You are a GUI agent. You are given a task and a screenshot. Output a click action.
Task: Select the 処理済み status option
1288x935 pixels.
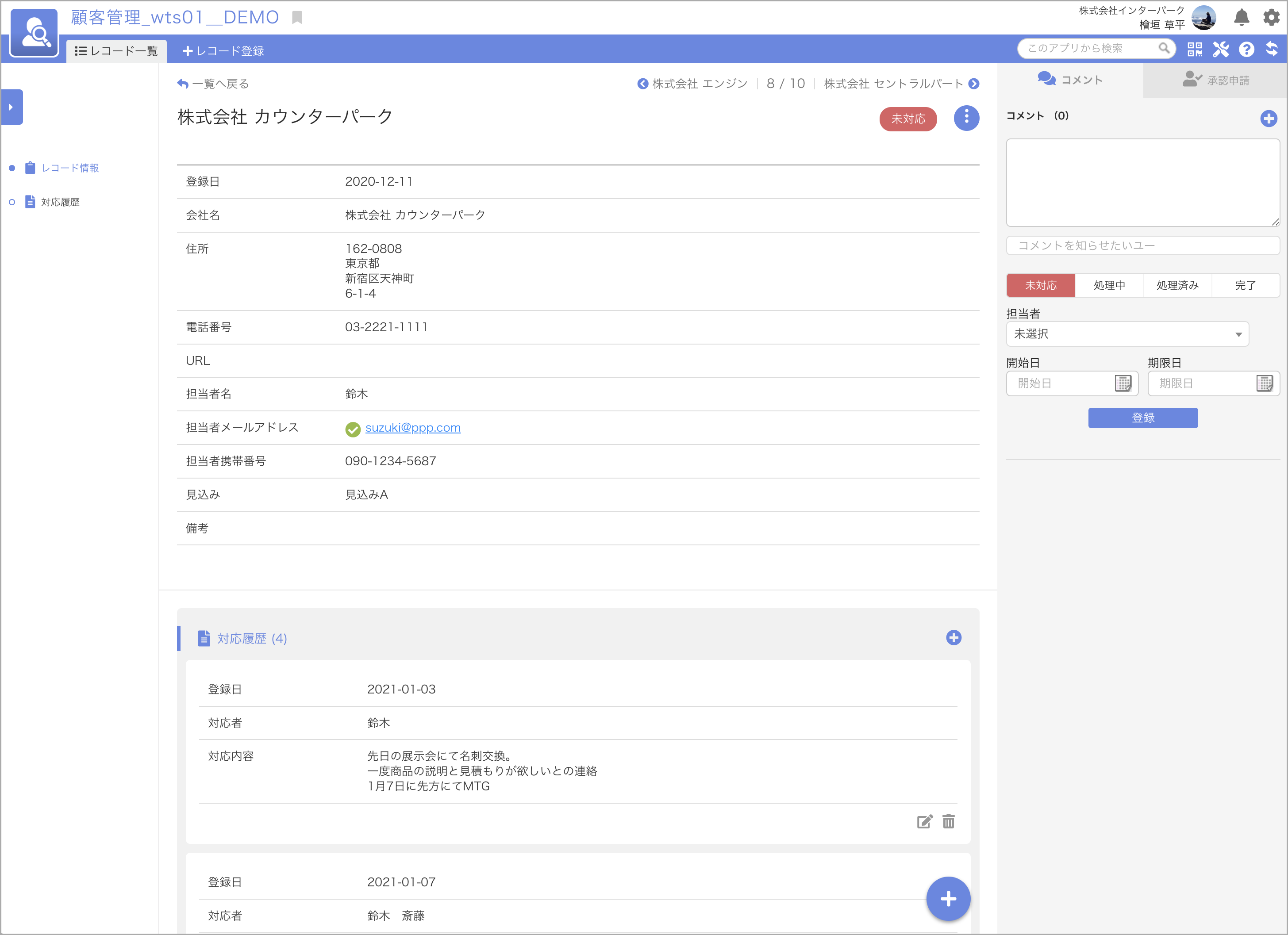pyautogui.click(x=1177, y=285)
